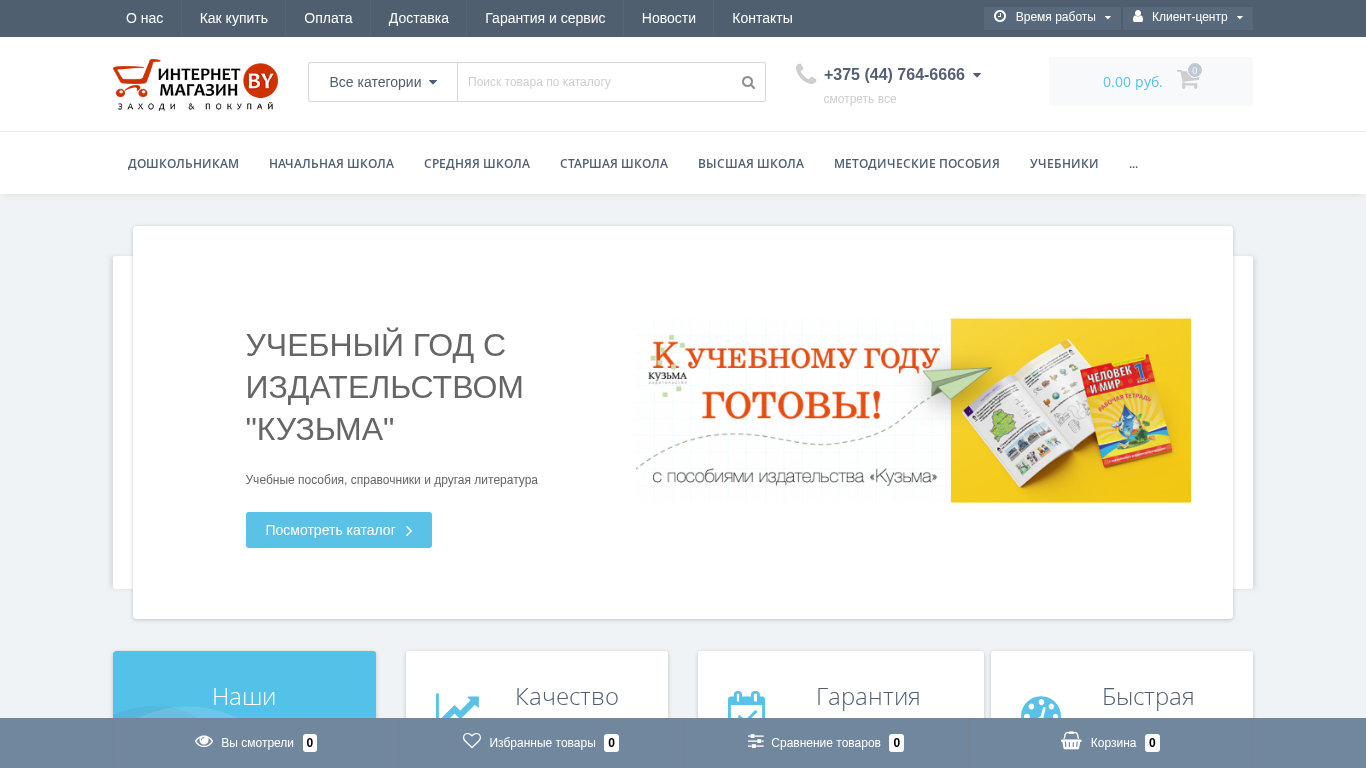Click the Наши blue card
1366x768 pixels.
coord(244,685)
